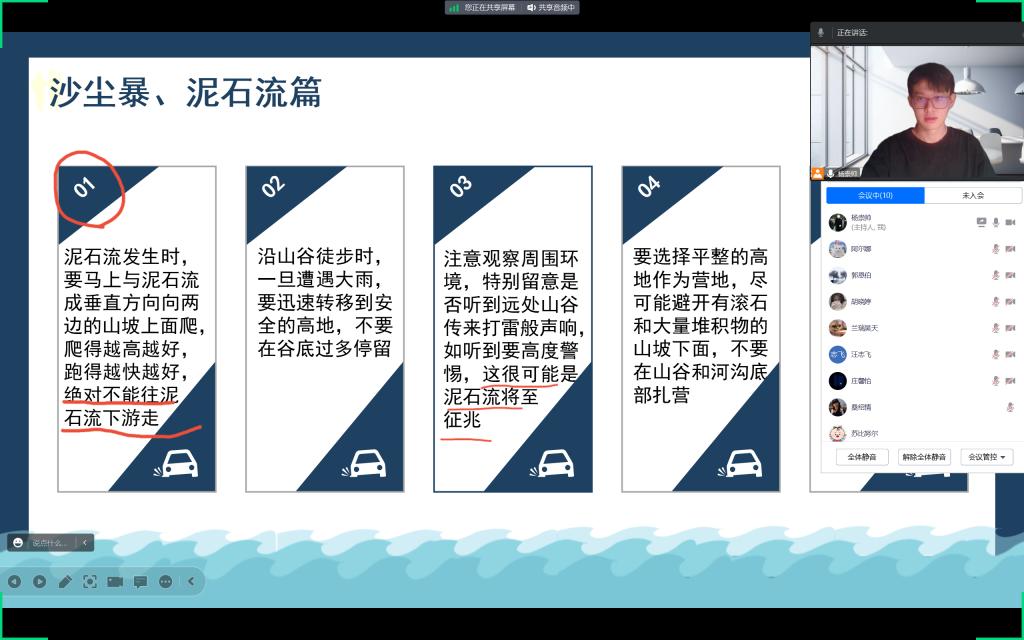Image resolution: width=1024 pixels, height=640 pixels.
Task: Click the 全体静音 button
Action: [x=861, y=457]
